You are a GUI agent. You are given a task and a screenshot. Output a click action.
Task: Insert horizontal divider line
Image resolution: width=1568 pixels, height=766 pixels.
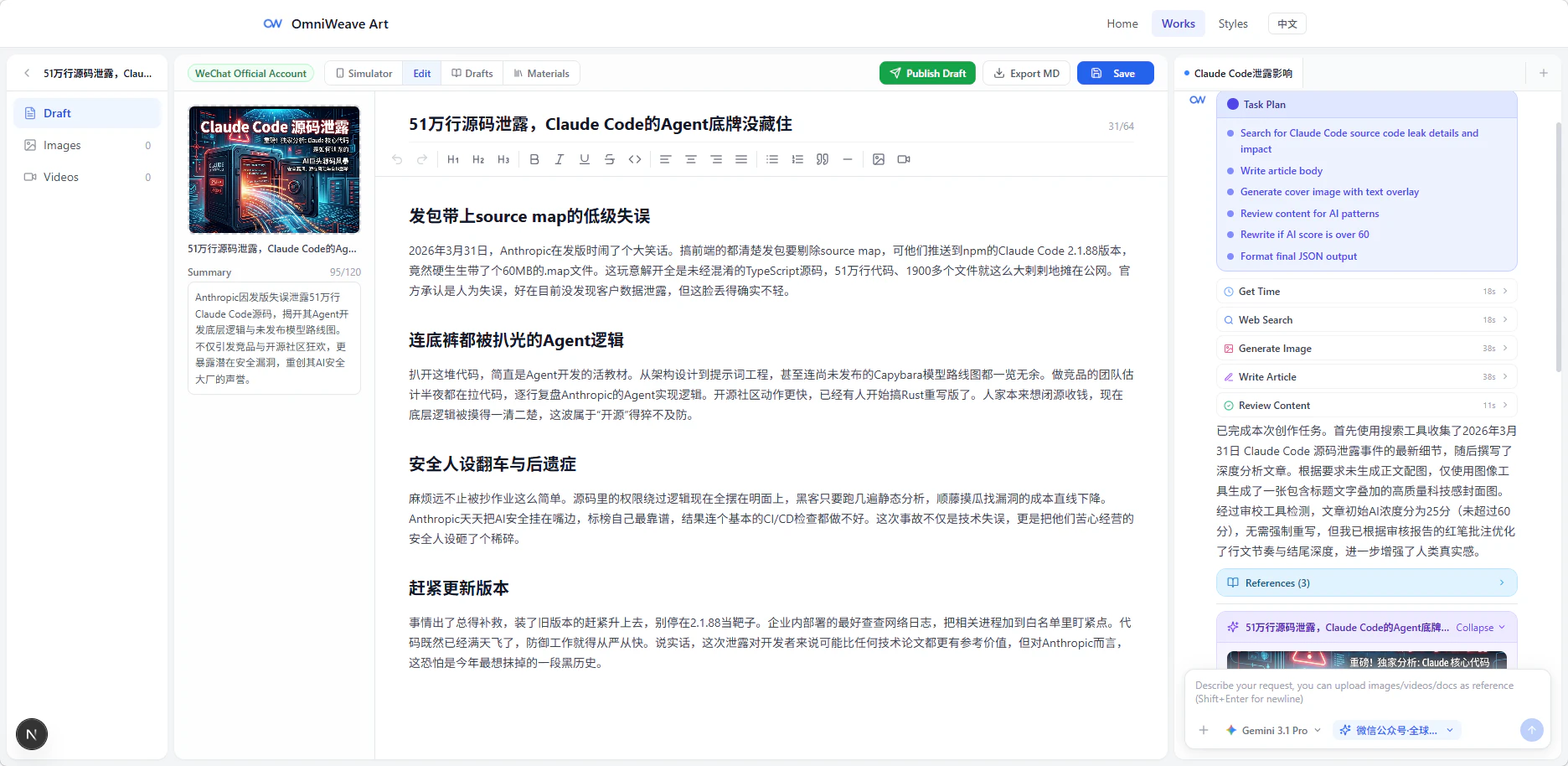848,159
